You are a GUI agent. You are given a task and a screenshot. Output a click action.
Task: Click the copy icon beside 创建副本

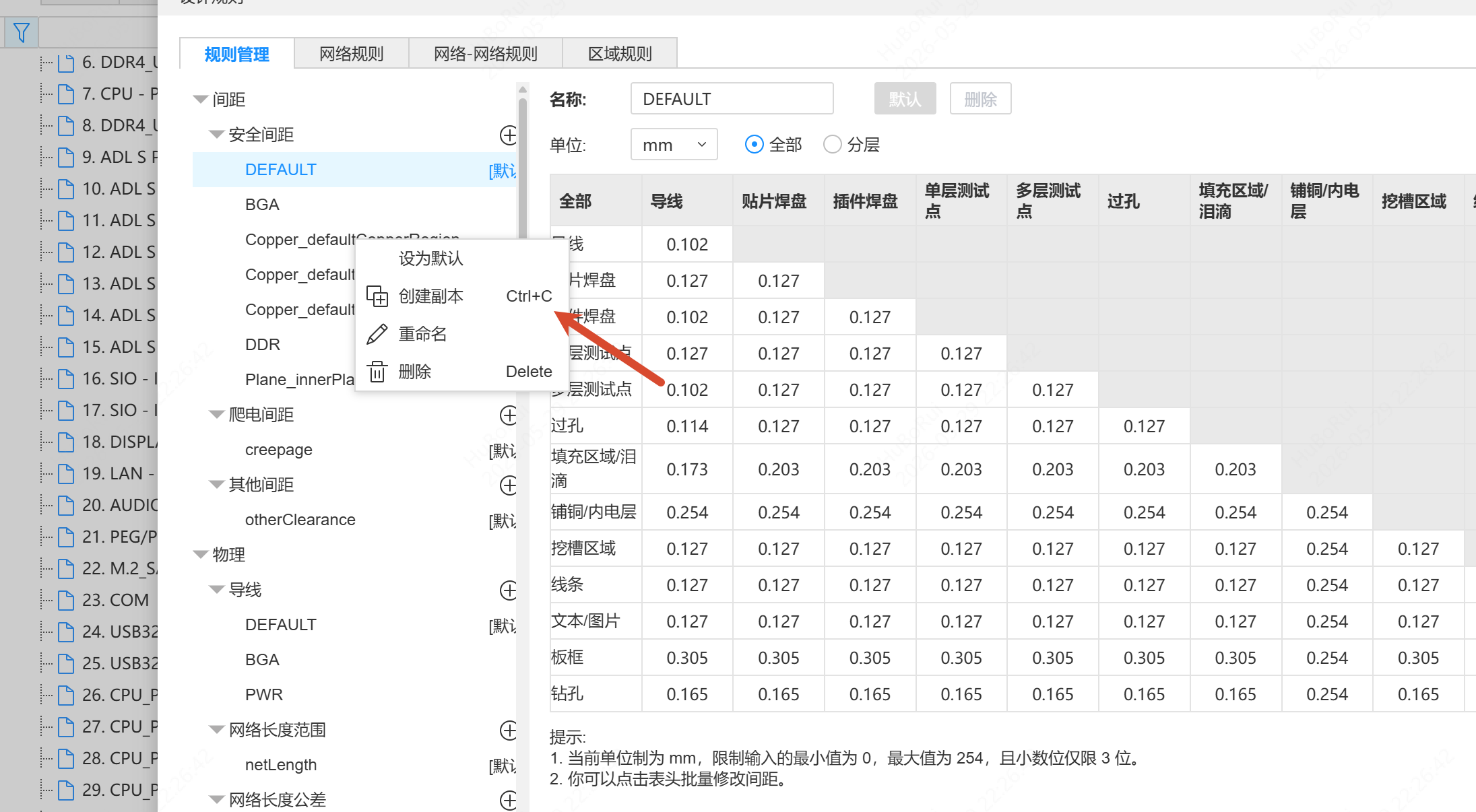(377, 296)
